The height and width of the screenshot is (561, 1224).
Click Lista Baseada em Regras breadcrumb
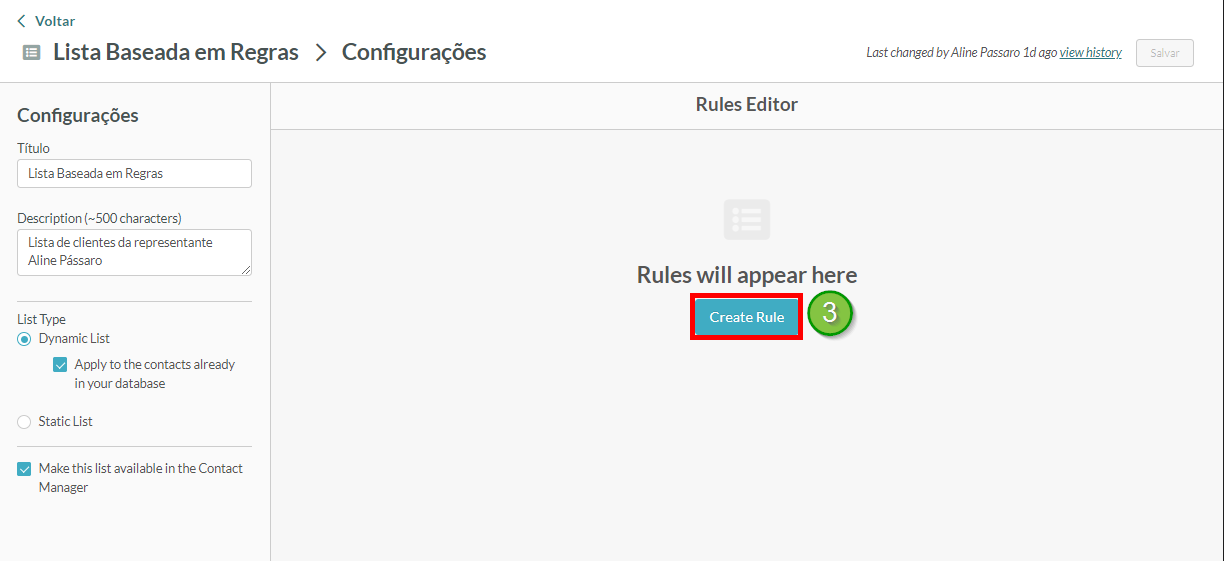tap(176, 52)
